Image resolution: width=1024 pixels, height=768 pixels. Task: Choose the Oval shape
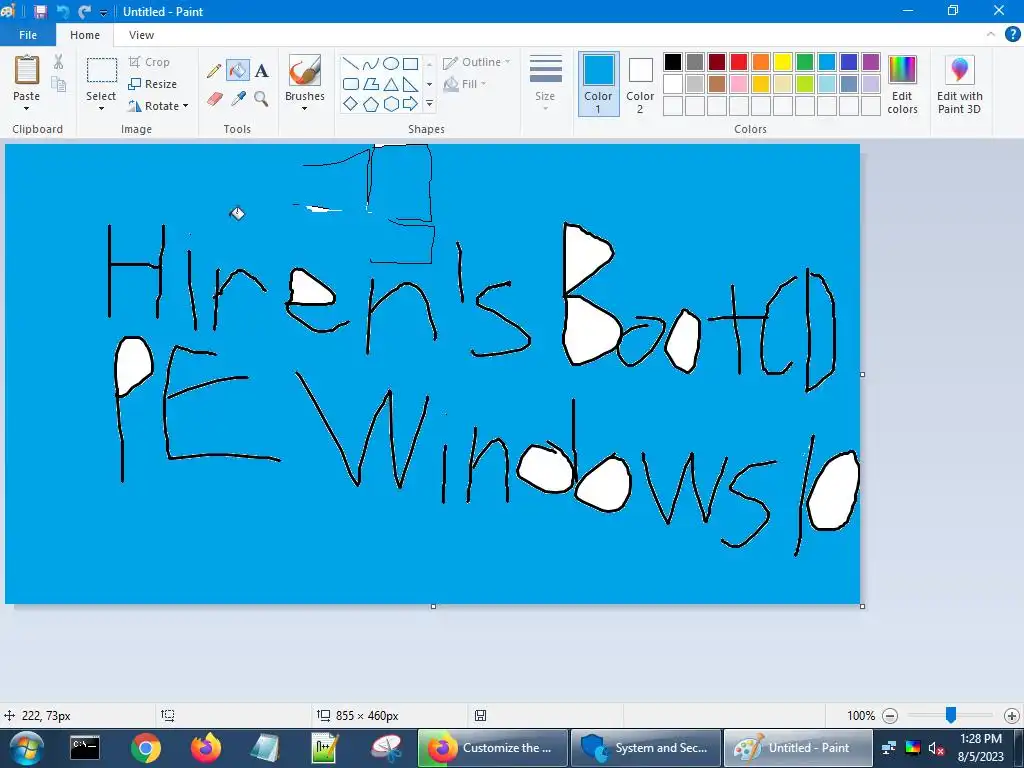391,63
